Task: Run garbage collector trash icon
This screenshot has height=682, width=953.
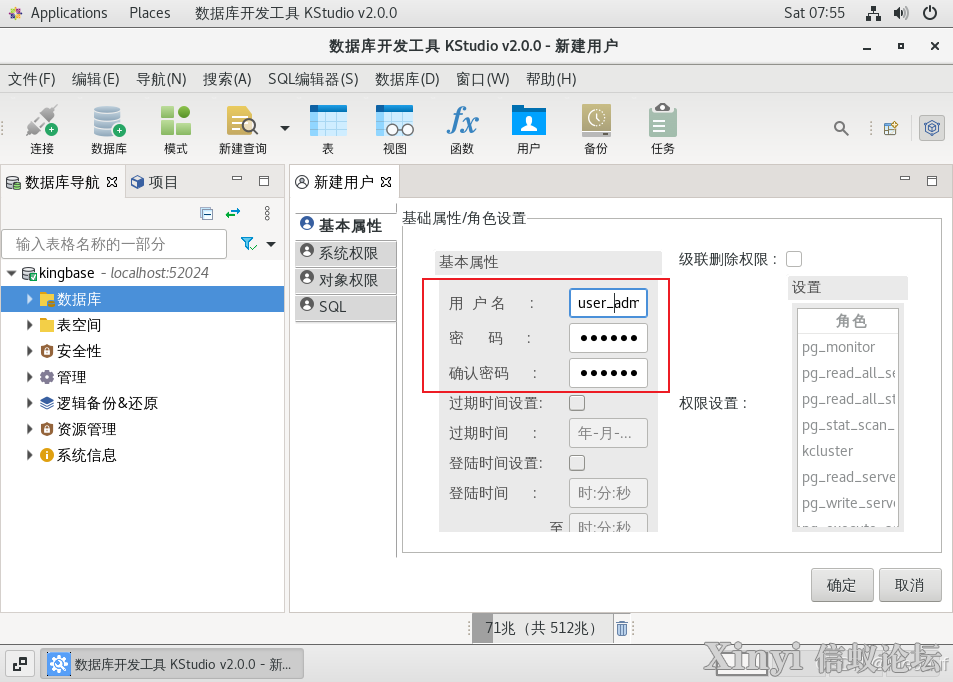Action: click(622, 628)
